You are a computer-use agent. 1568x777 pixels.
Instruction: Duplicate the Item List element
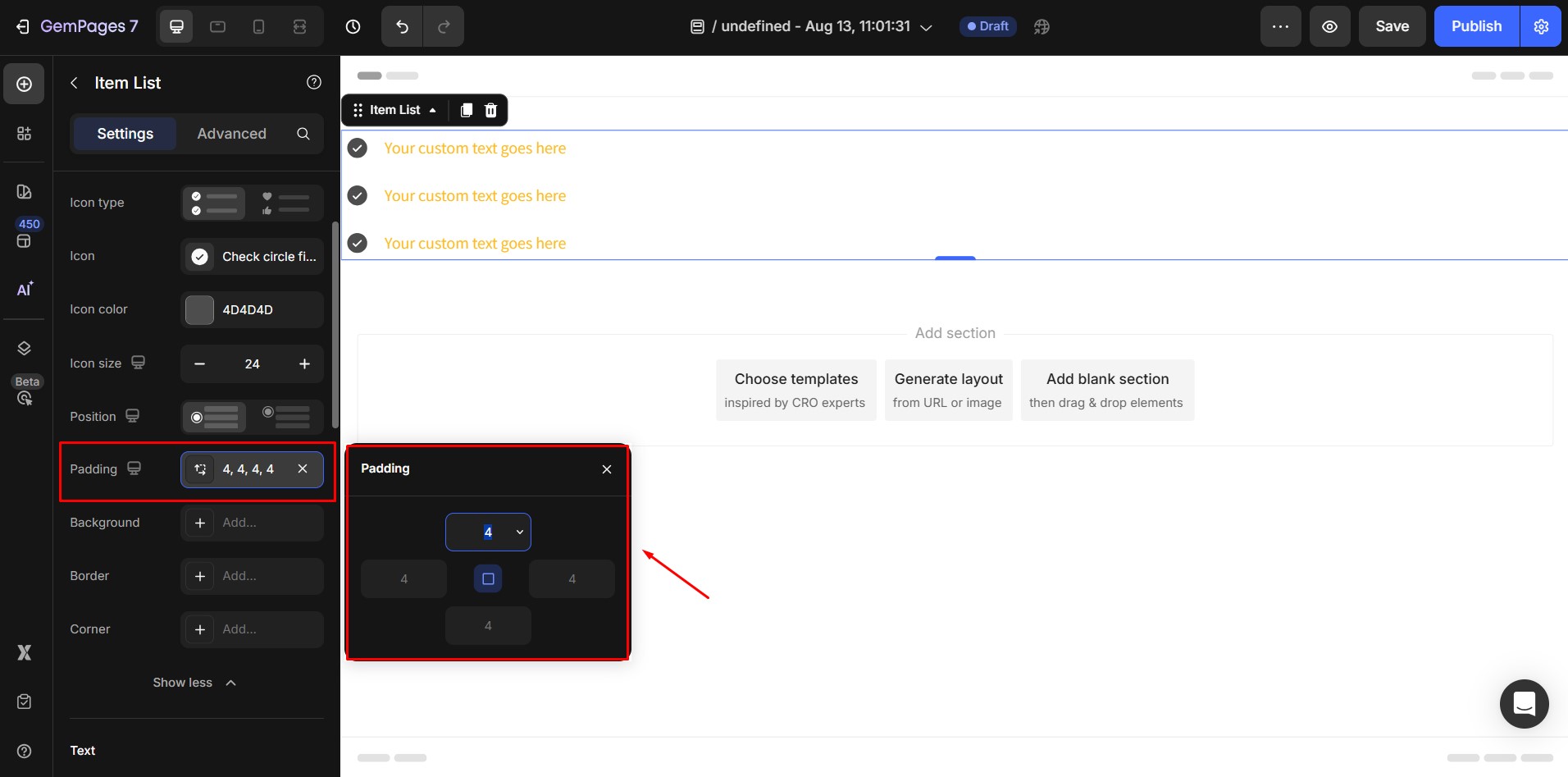(x=466, y=110)
